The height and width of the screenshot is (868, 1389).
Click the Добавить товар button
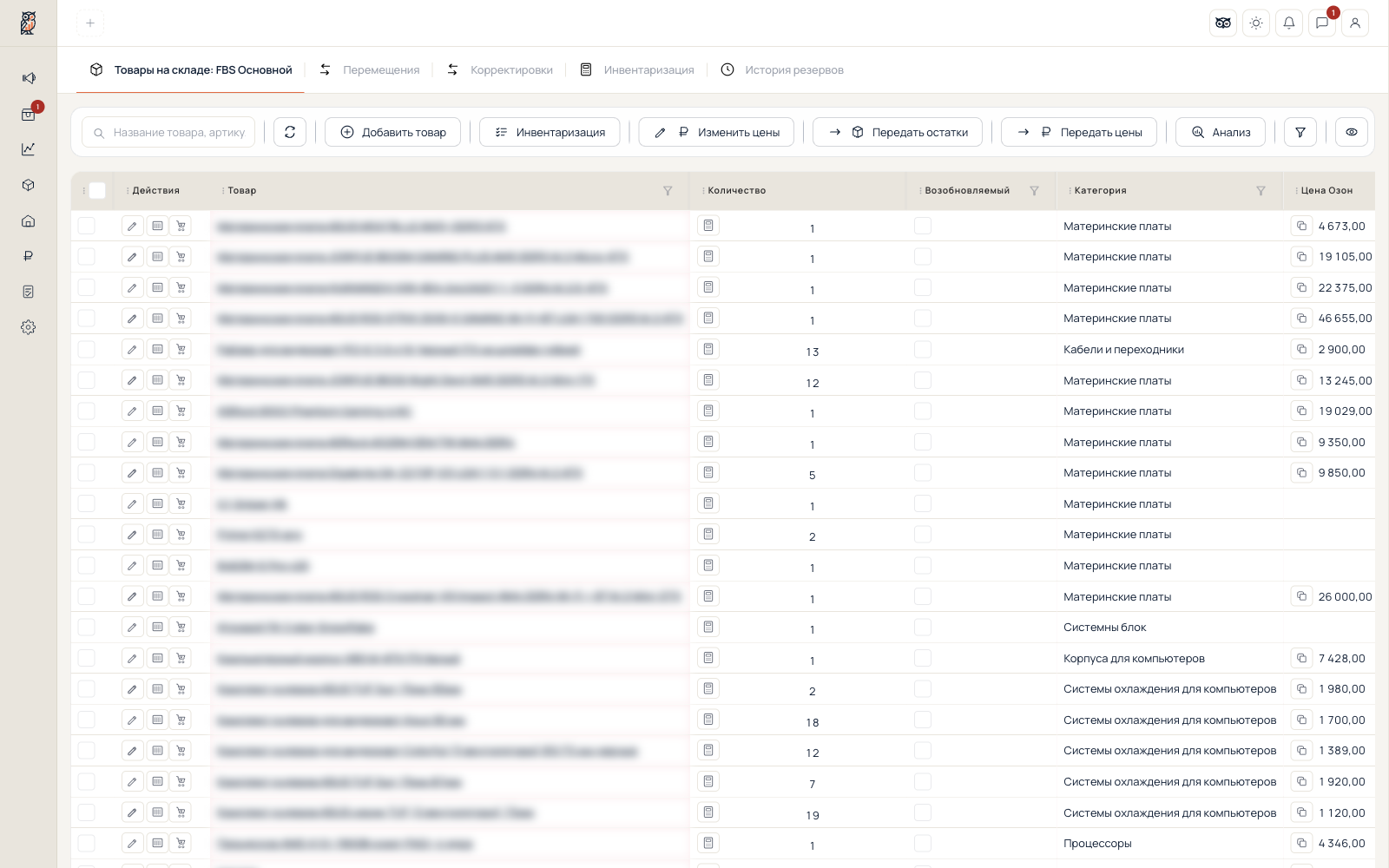point(392,132)
